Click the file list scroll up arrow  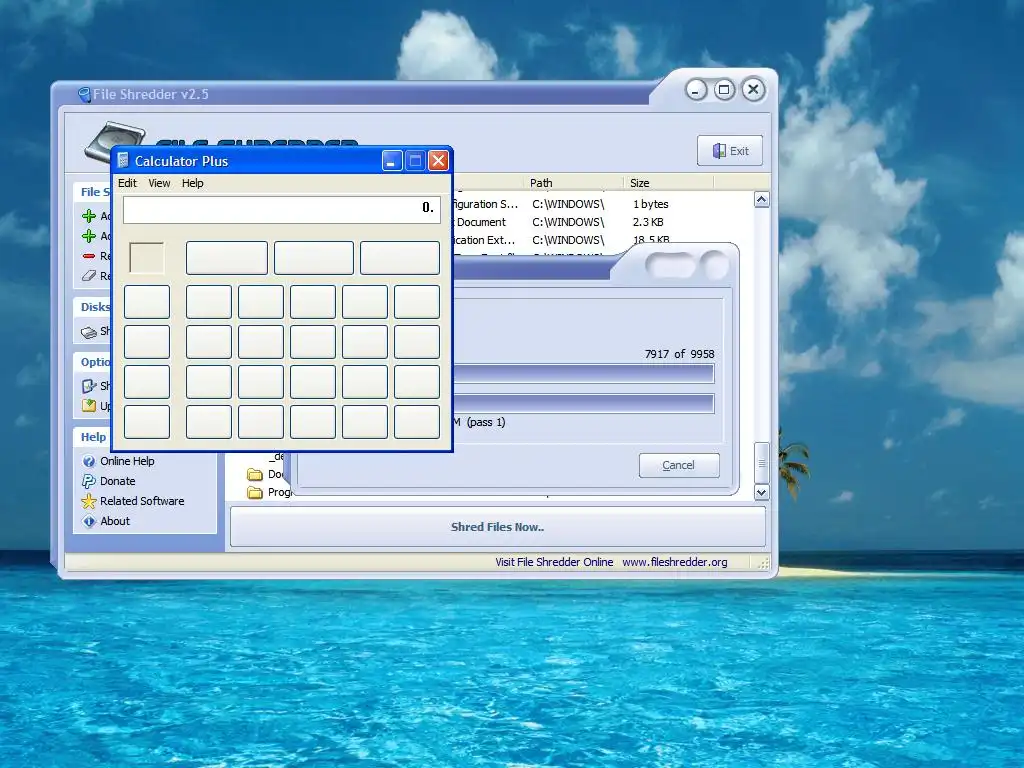click(x=761, y=199)
